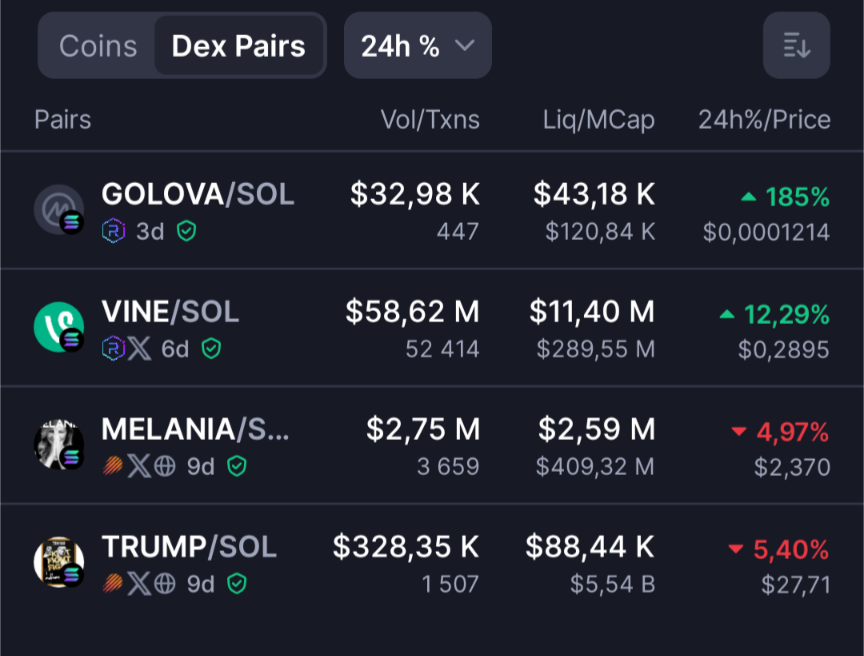Screen dimensions: 864x656
Task: Sort by the Vol/Txns column header
Action: tap(429, 120)
